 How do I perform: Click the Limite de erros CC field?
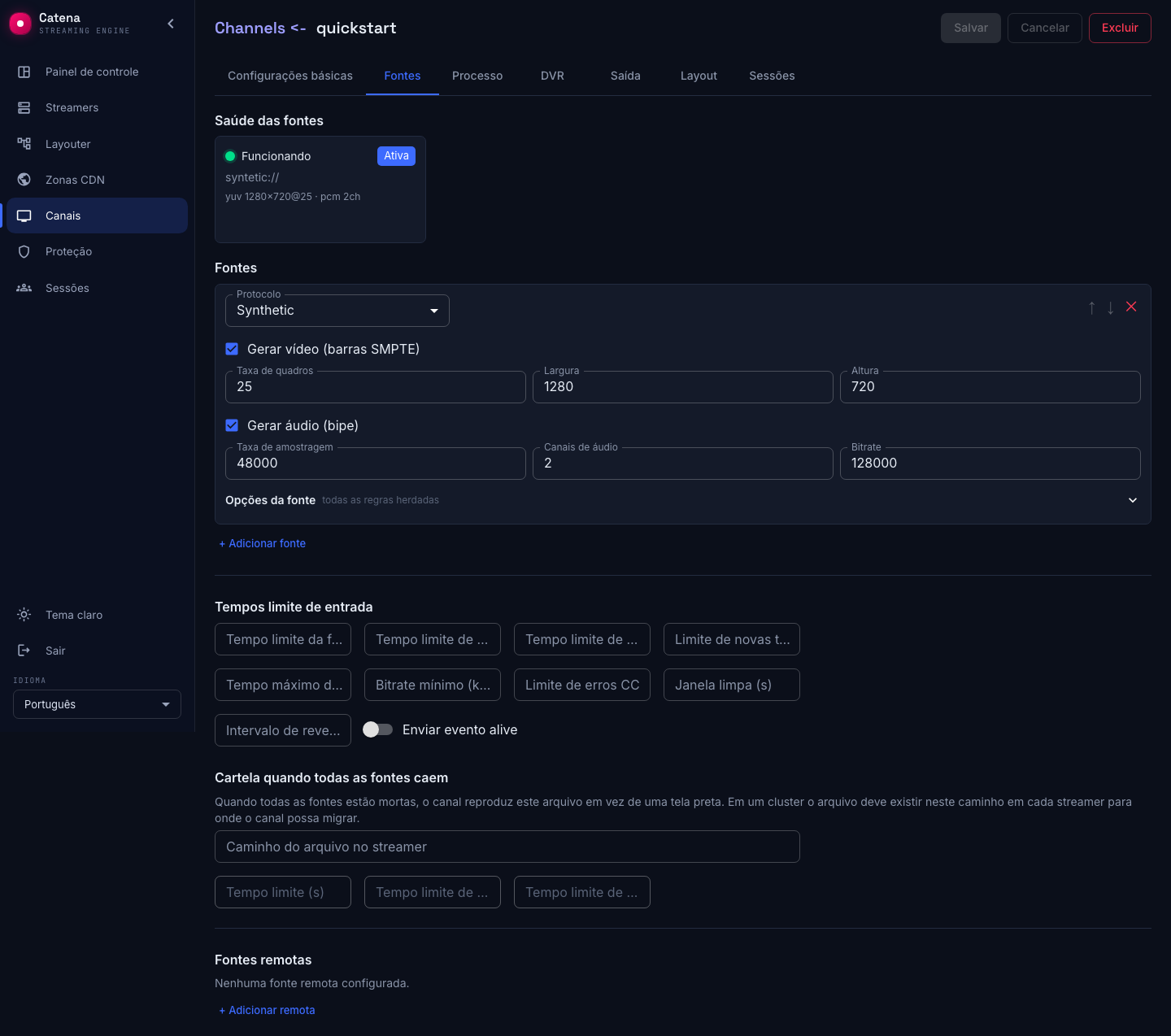[582, 685]
